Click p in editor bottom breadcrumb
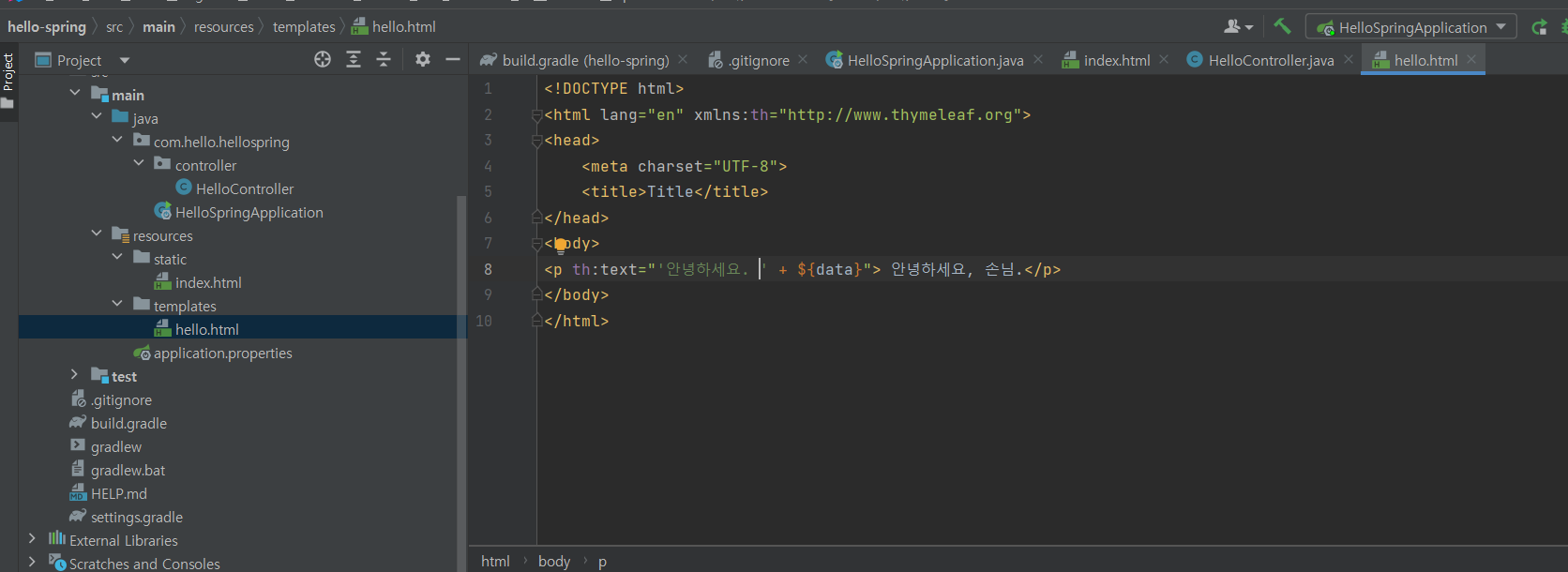This screenshot has height=572, width=1568. click(x=602, y=561)
